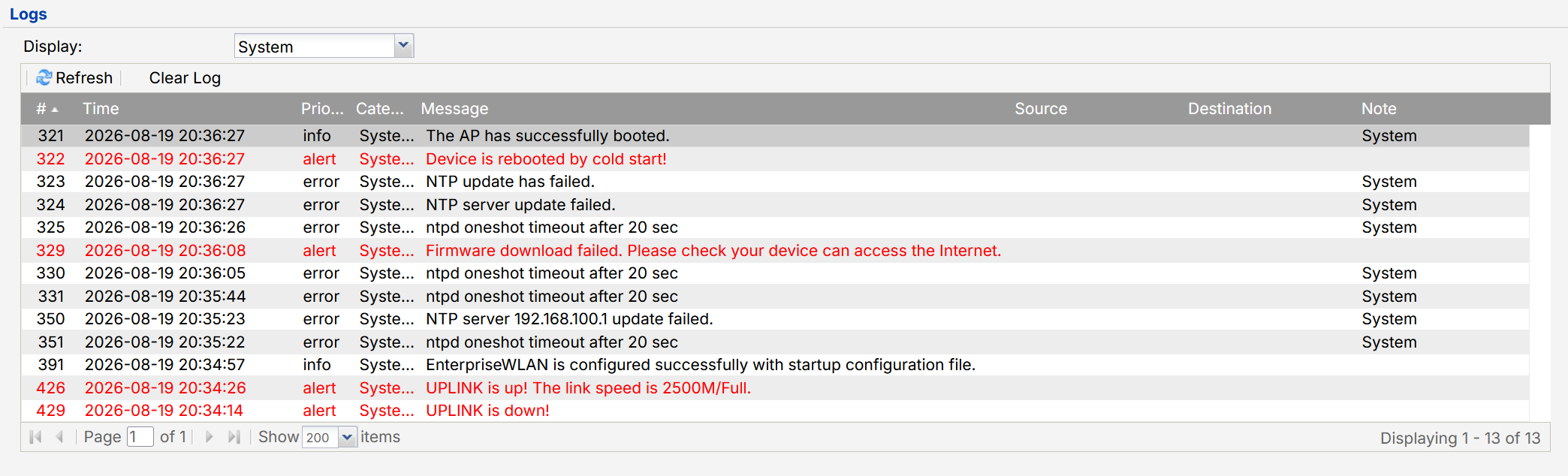Viewport: 1568px width, 476px height.
Task: Expand the Show 200 items dropdown
Action: pos(347,437)
